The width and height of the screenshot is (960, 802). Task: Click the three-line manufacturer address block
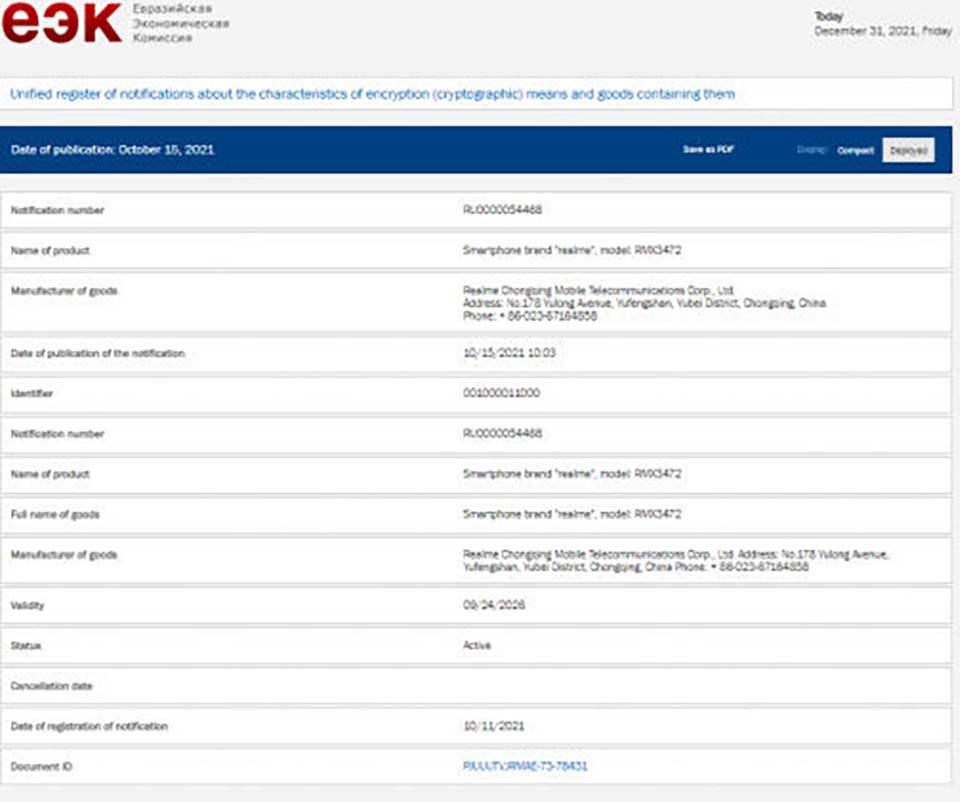[644, 303]
